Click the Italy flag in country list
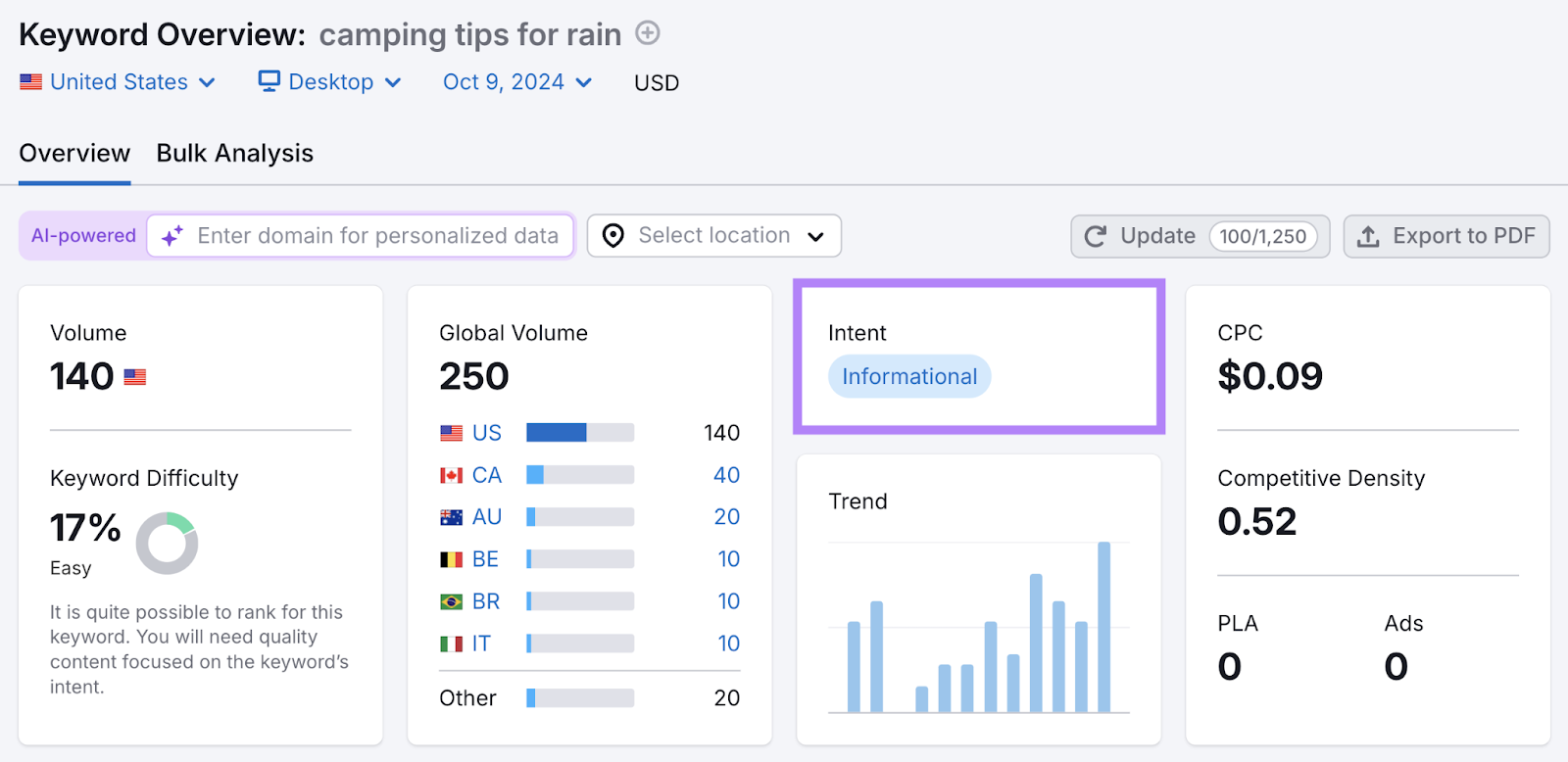1568x762 pixels. pyautogui.click(x=450, y=643)
